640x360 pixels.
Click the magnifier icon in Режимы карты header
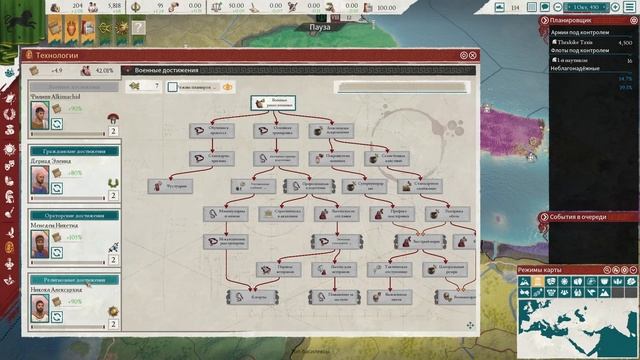(607, 270)
